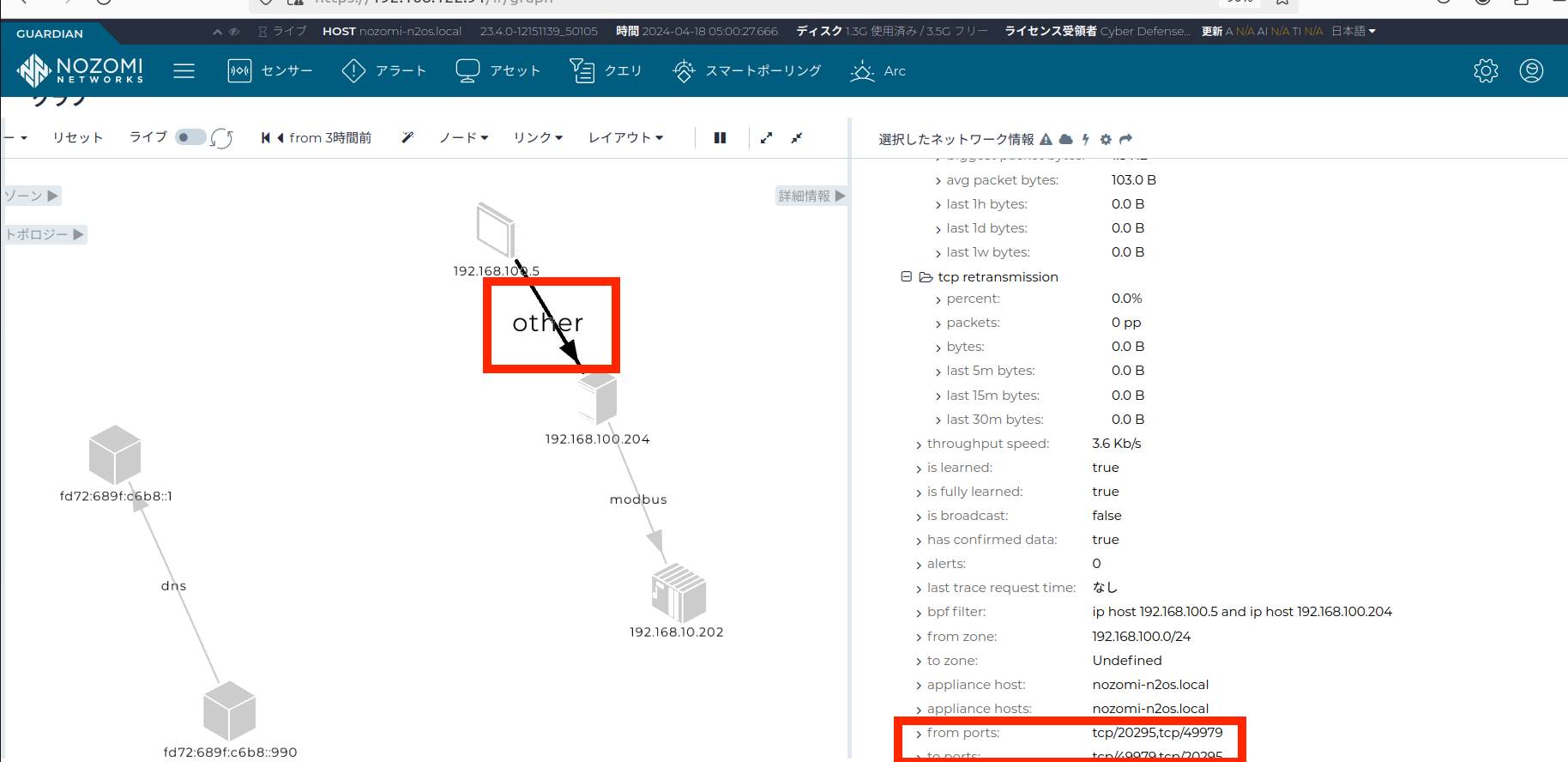
Task: Click the lightning bolt icon in info header
Action: tap(1086, 139)
